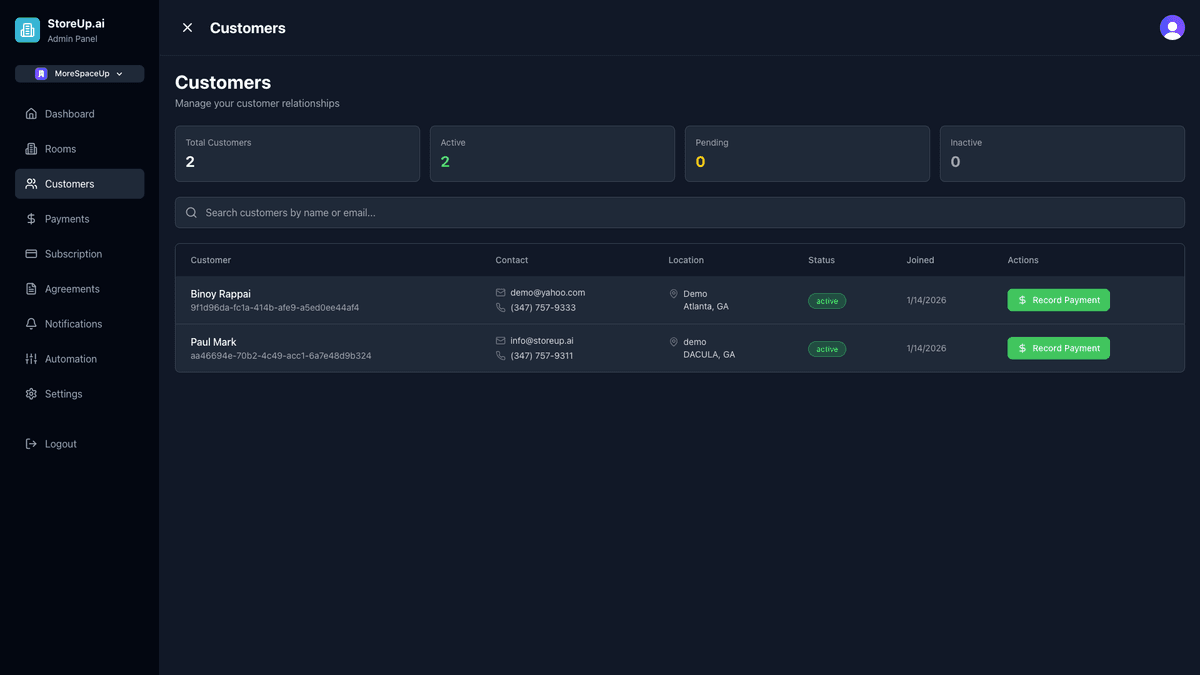Close the Customers view with the X
The height and width of the screenshot is (675, 1200).
(187, 27)
